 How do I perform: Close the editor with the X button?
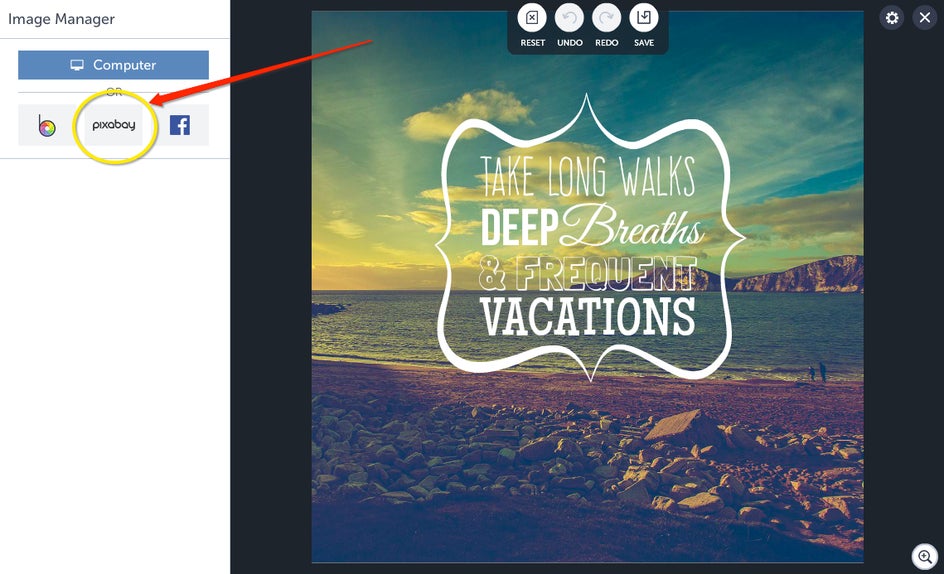pyautogui.click(x=925, y=18)
